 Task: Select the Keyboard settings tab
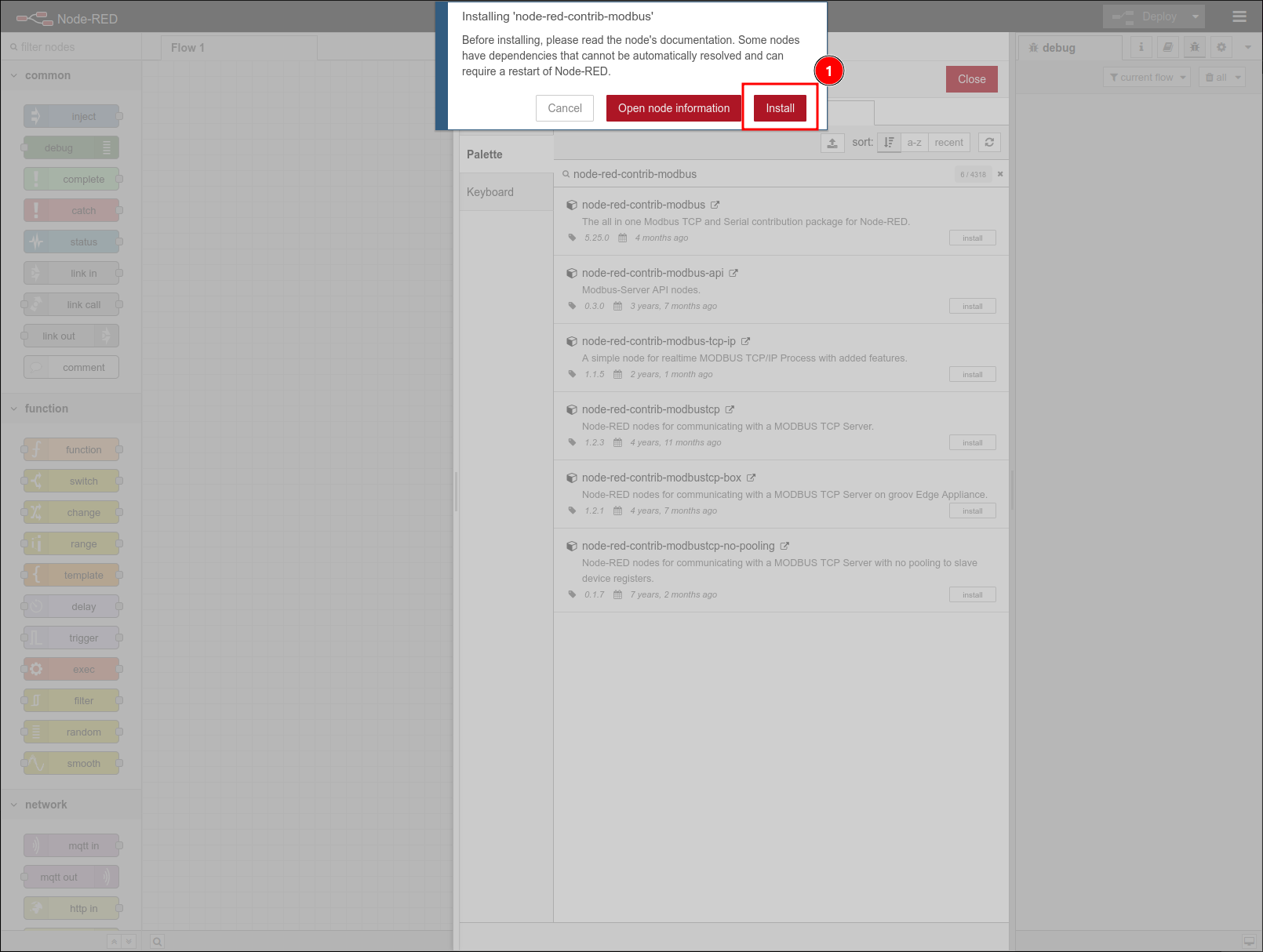pyautogui.click(x=507, y=192)
